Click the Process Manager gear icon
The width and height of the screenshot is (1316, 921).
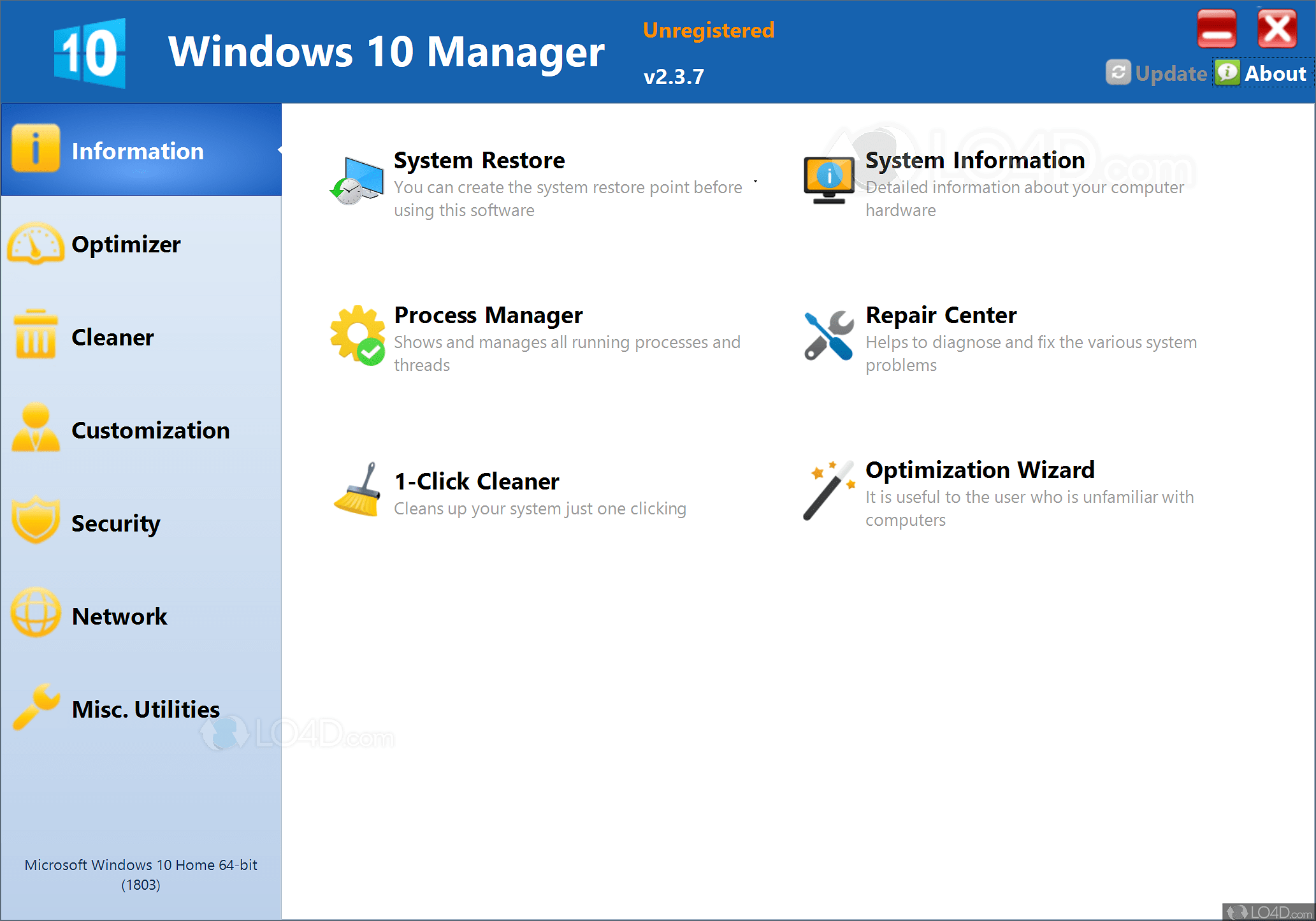[x=358, y=335]
